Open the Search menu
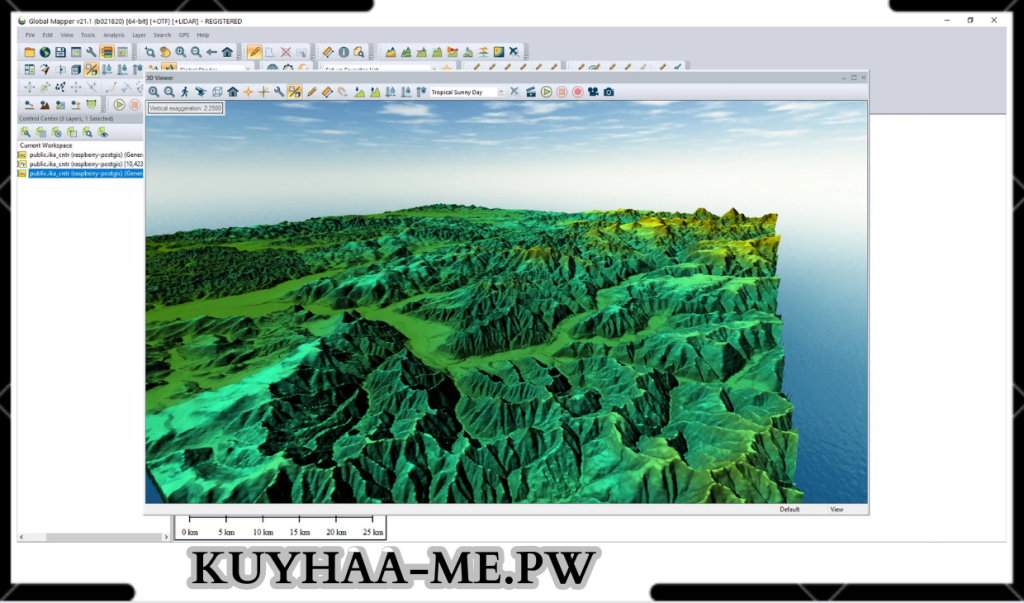1024x603 pixels. point(162,35)
